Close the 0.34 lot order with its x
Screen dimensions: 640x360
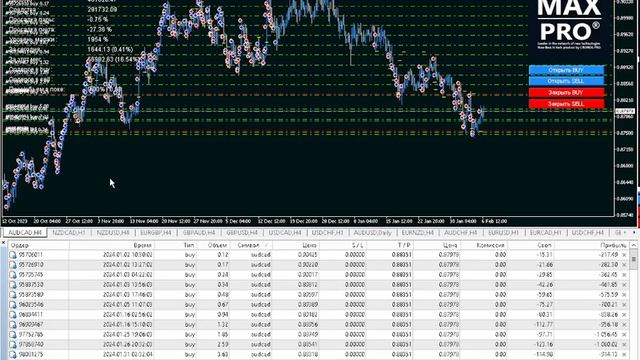(x=624, y=285)
